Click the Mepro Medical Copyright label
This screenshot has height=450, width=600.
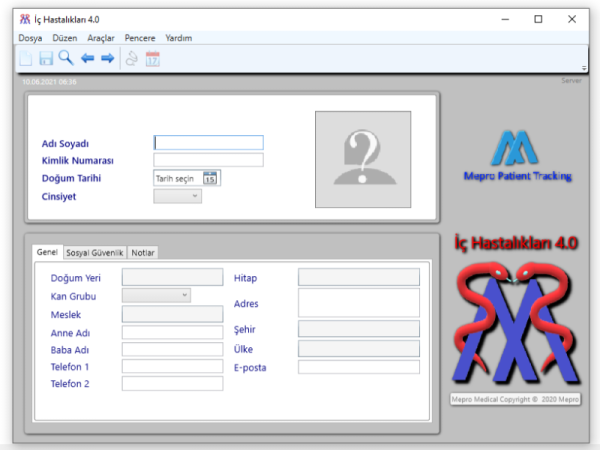click(x=515, y=399)
